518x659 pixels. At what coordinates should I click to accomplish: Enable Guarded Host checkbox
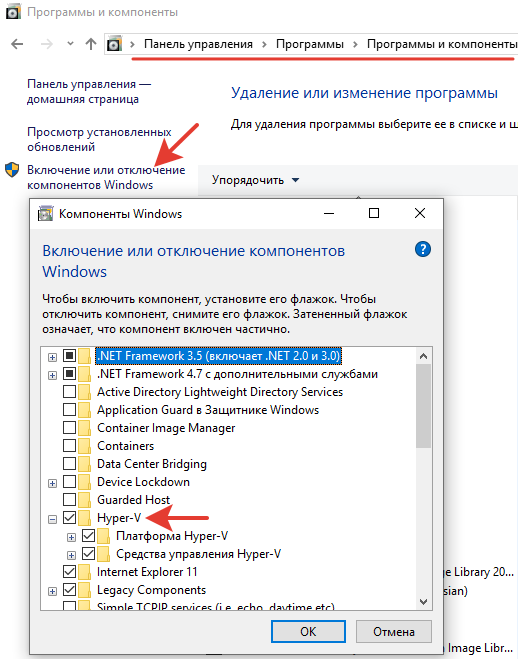pyautogui.click(x=69, y=500)
